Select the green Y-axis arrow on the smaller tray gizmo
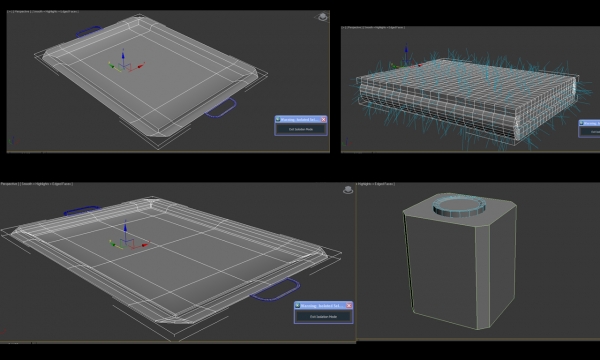This screenshot has height=360, width=600. pyautogui.click(x=112, y=66)
